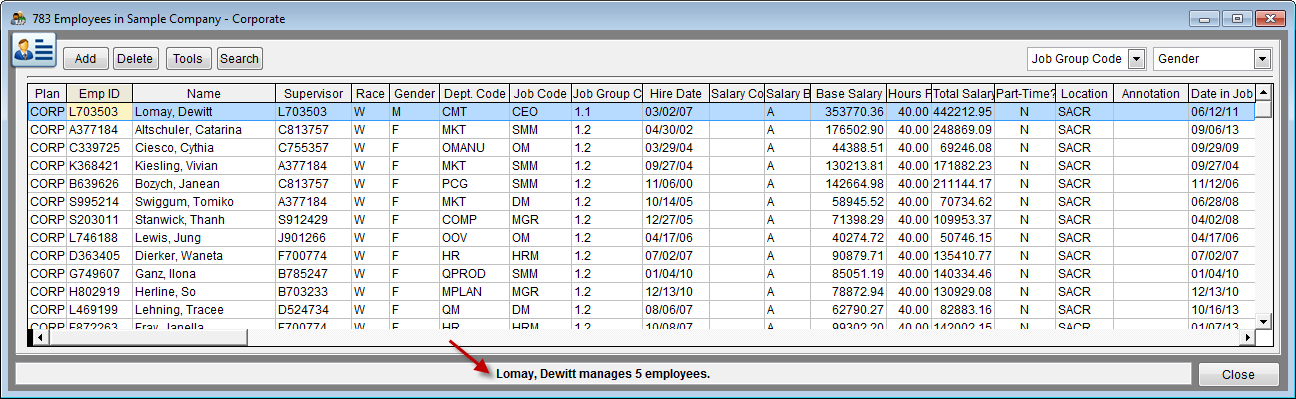Click the horizontal scrollbar thumb
Image resolution: width=1296 pixels, height=399 pixels.
point(148,338)
